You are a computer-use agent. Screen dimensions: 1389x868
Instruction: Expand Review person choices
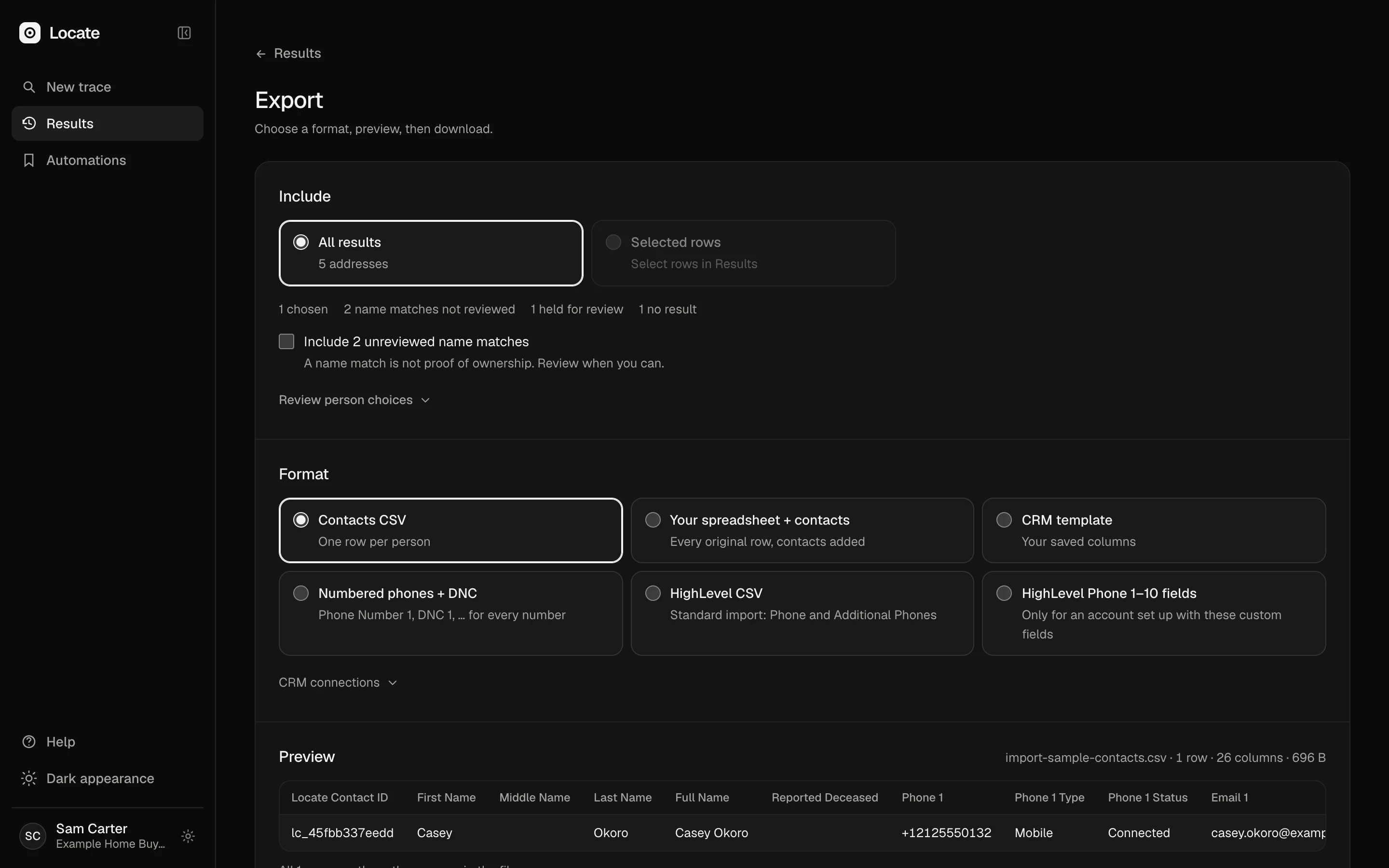pos(354,400)
